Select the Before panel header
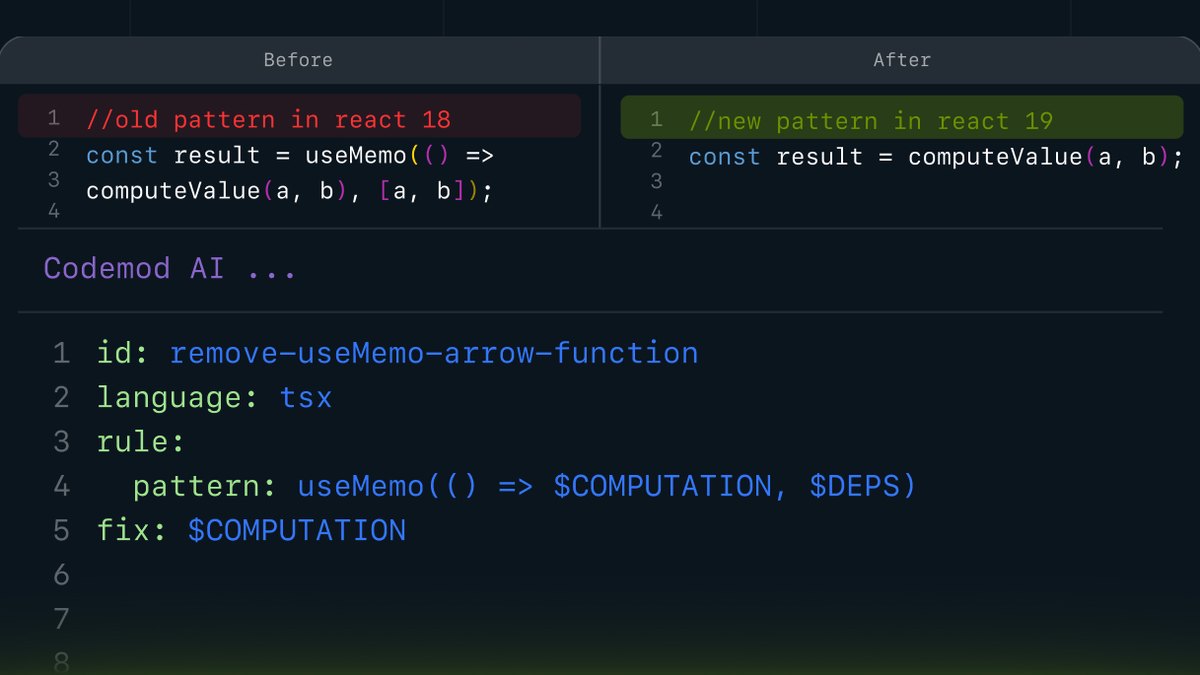The image size is (1200, 675). click(x=298, y=60)
